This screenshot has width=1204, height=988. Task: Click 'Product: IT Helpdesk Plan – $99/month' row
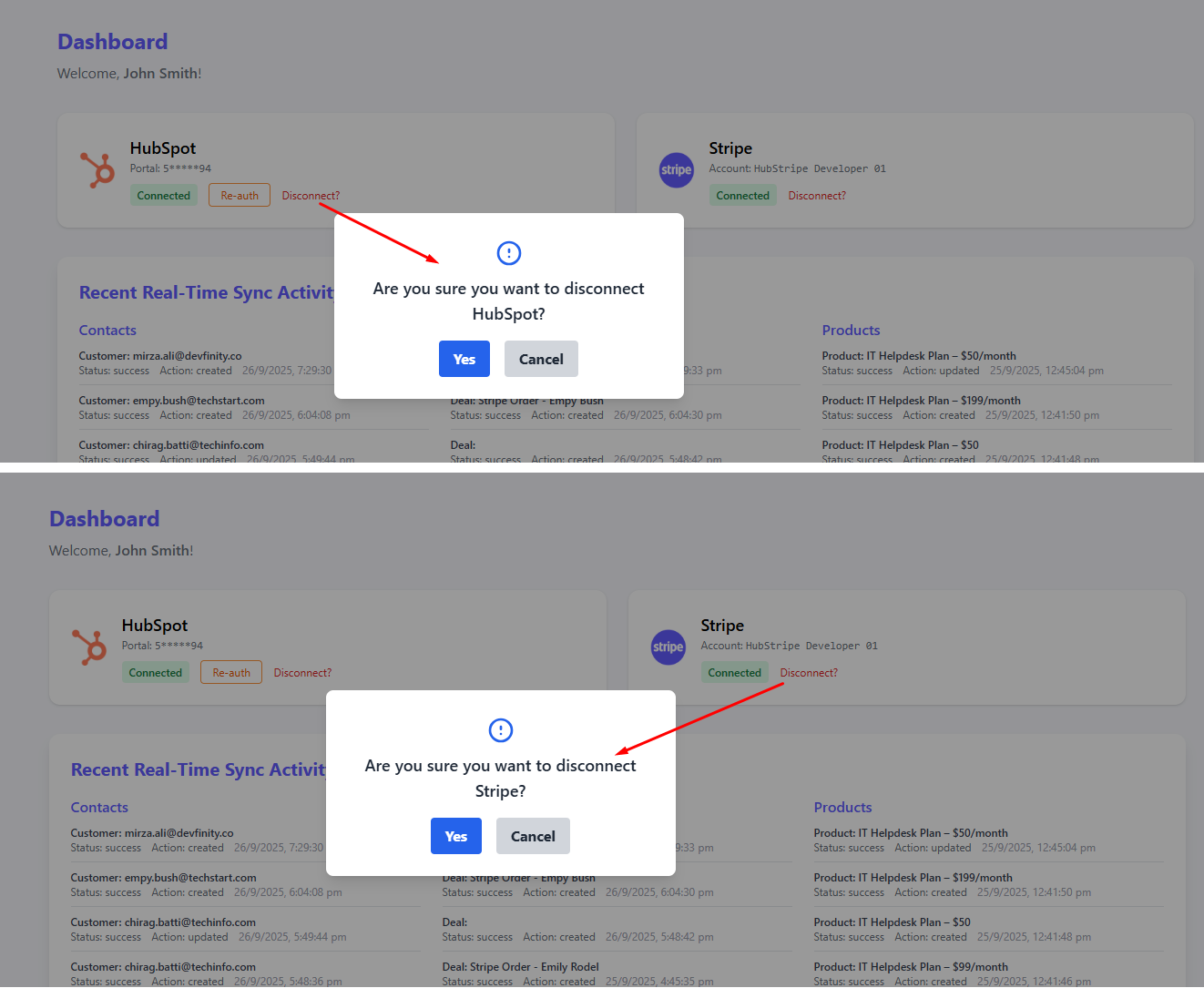point(988,973)
